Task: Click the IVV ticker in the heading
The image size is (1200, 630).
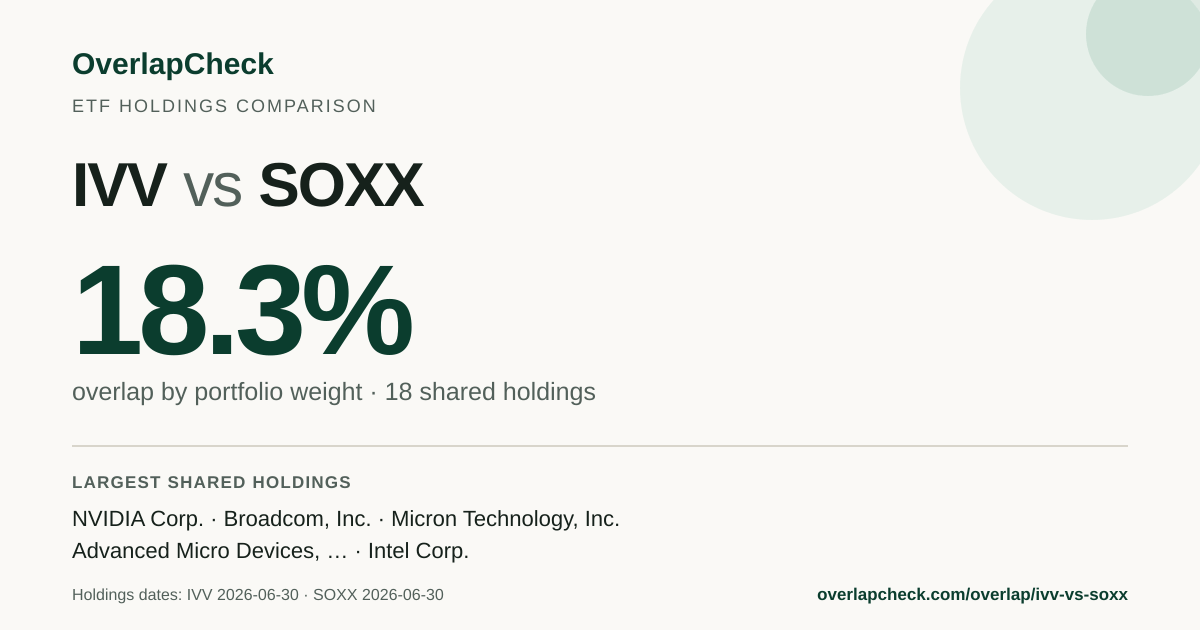Action: [118, 185]
